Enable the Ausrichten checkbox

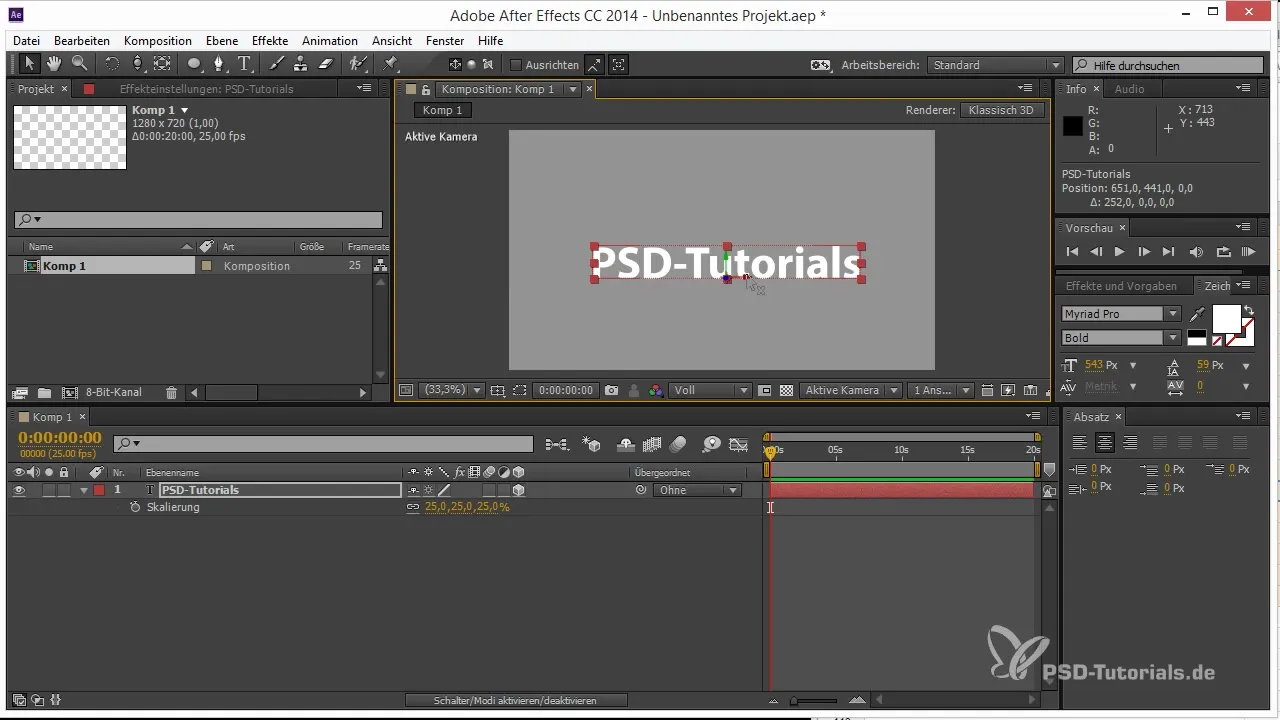(516, 65)
